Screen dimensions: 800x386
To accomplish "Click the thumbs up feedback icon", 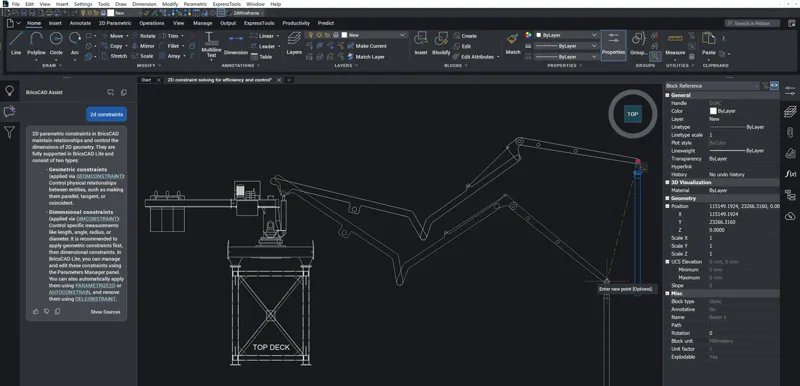I will pos(36,312).
